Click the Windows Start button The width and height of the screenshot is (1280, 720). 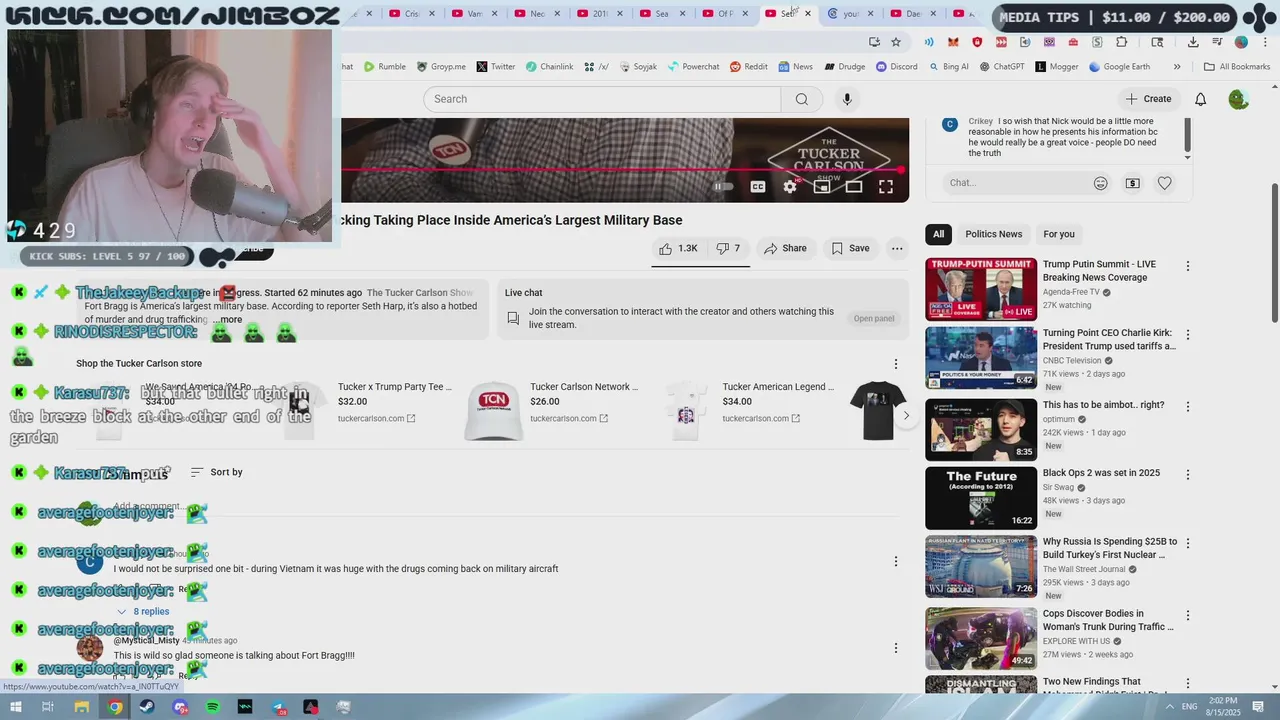coord(15,707)
